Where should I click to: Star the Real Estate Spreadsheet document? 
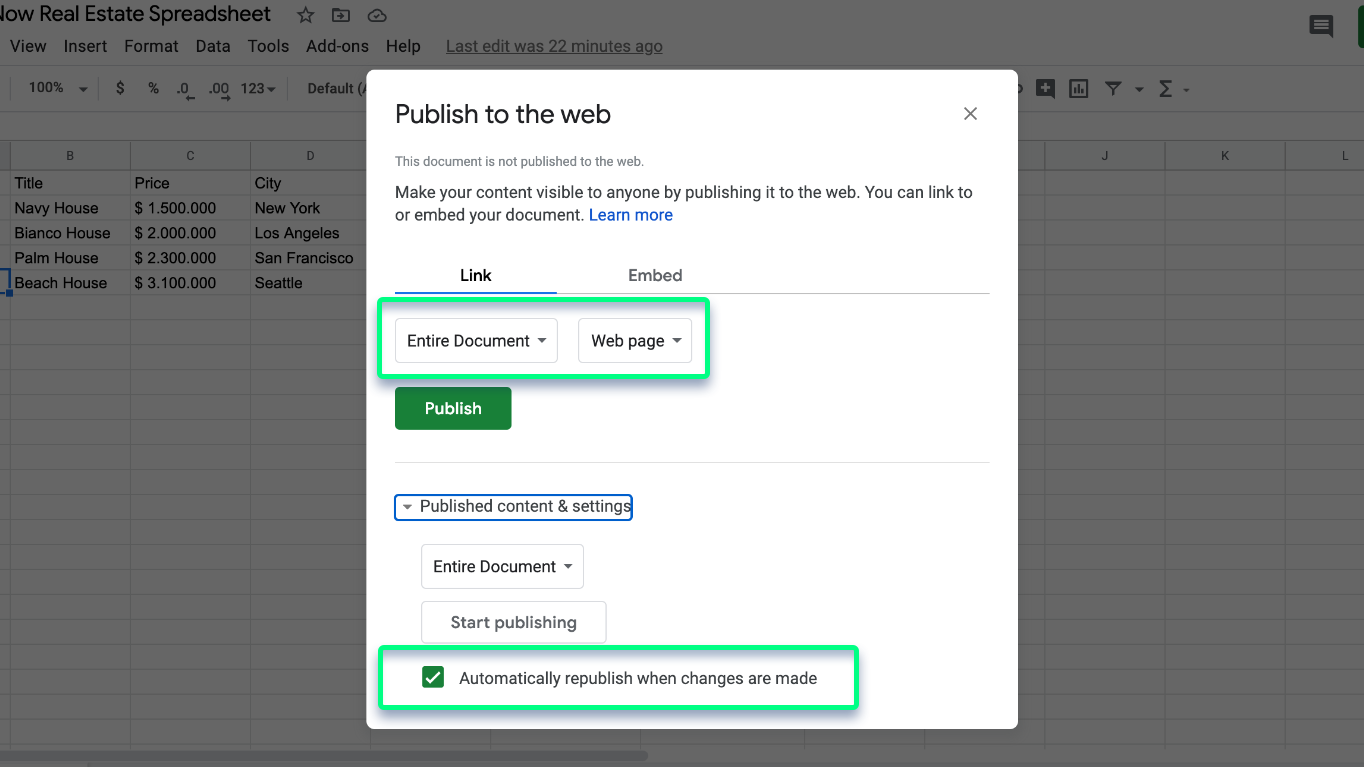[306, 16]
